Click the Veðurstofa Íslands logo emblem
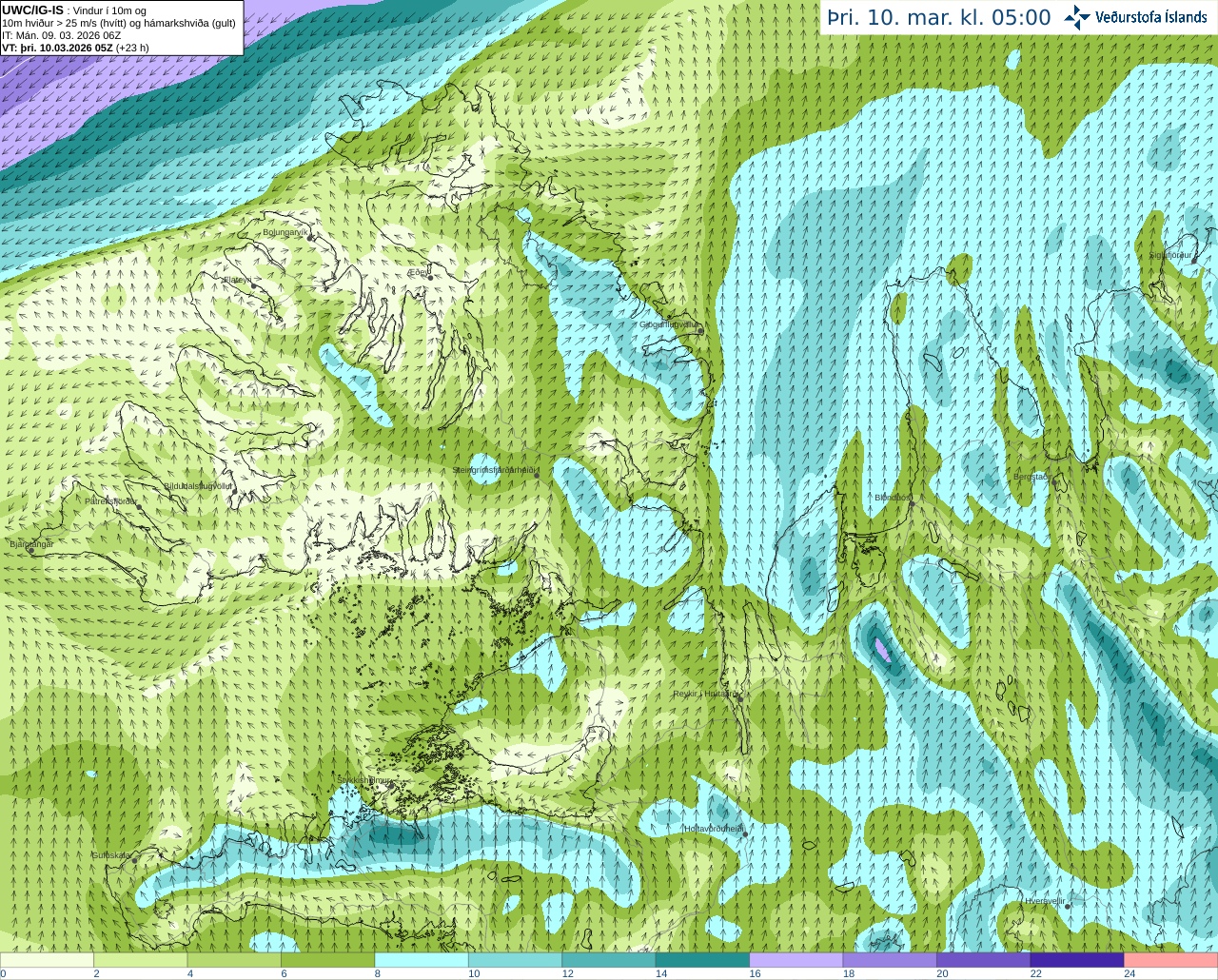Viewport: 1218px width, 980px height. [1077, 17]
